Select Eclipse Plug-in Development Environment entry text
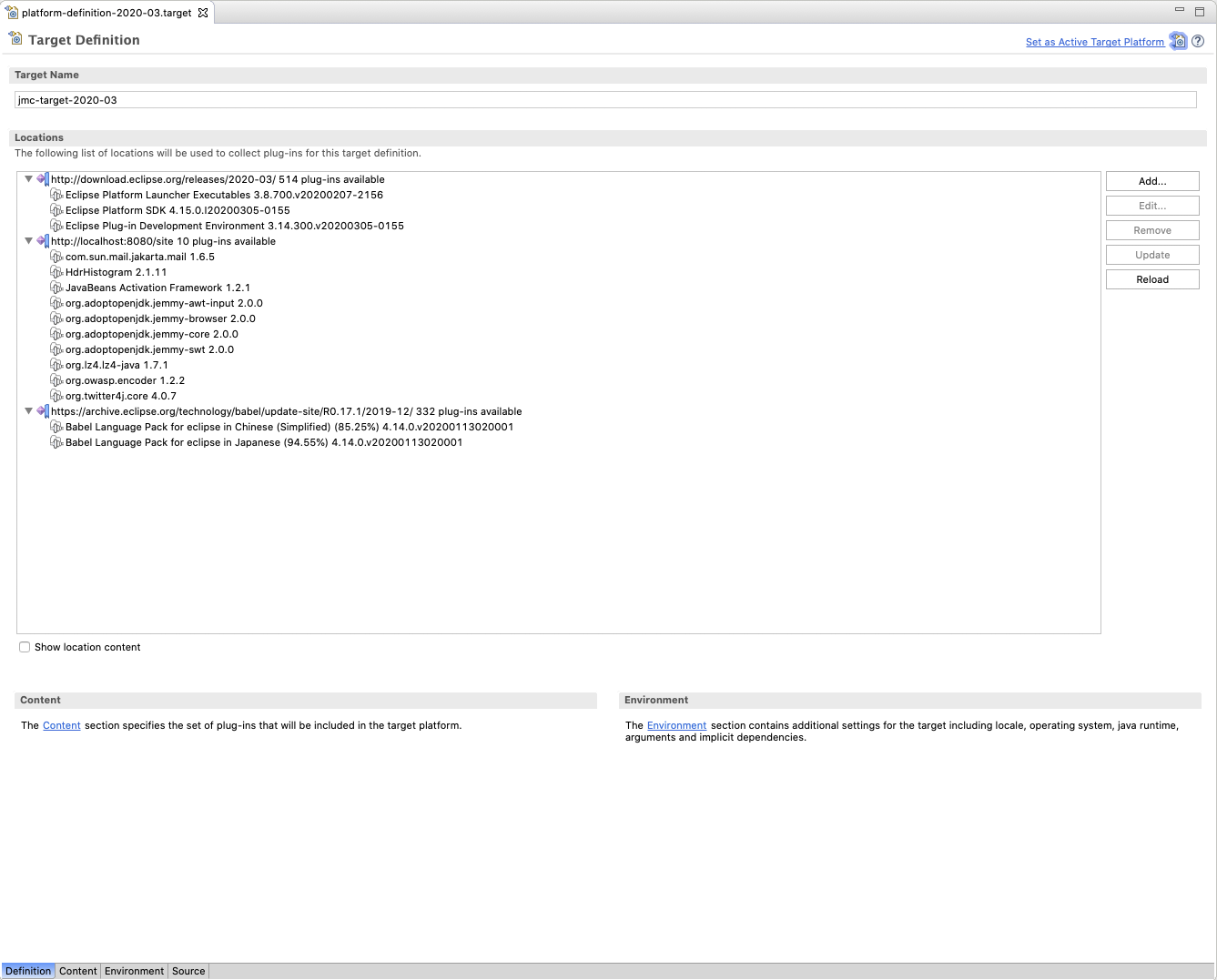The image size is (1217, 980). pyautogui.click(x=235, y=226)
